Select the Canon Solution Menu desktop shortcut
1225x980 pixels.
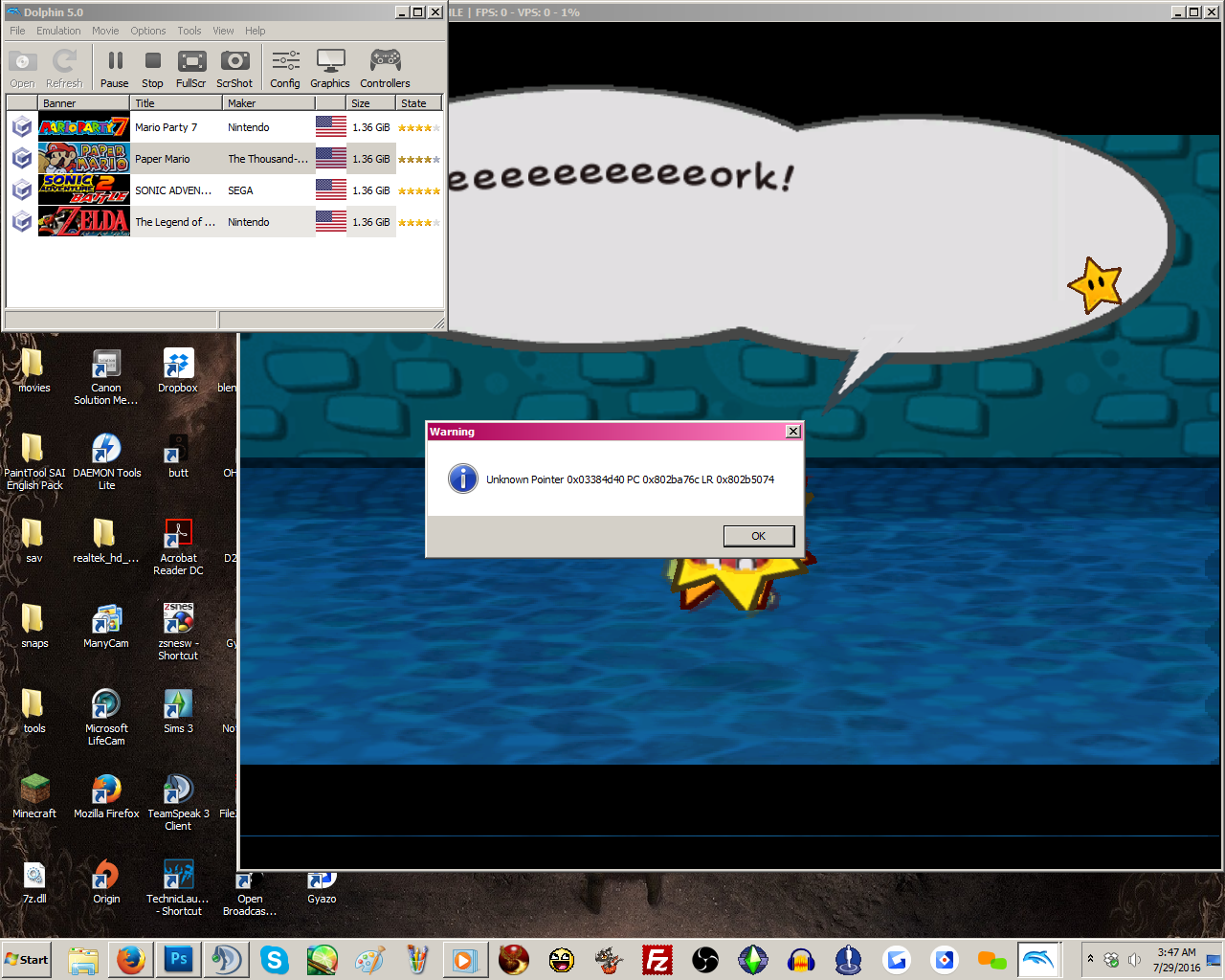tap(106, 376)
